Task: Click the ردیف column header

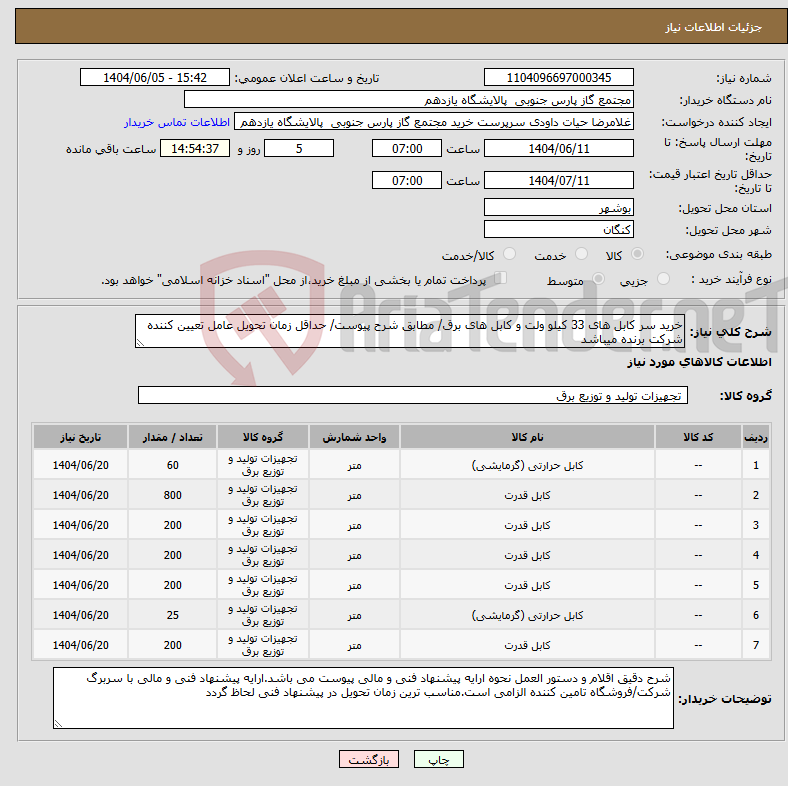Action: coord(755,437)
